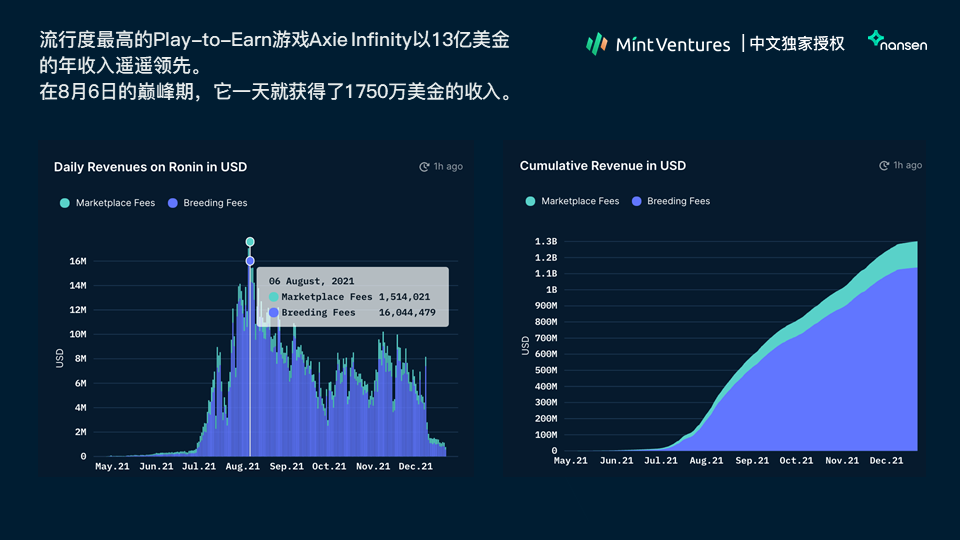The height and width of the screenshot is (540, 960).
Task: Click refresh icon on Cumulative Revenue chart
Action: click(x=883, y=165)
